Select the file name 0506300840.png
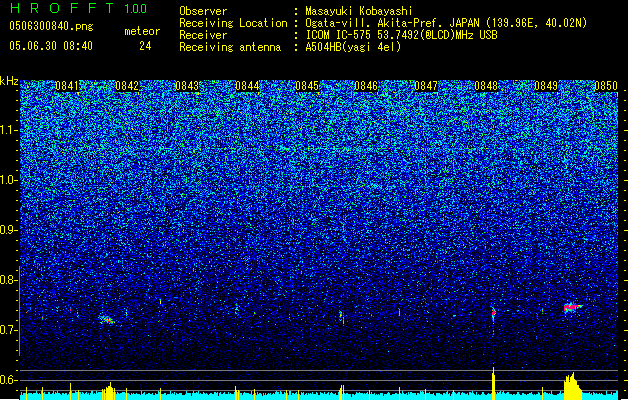Screen dimensions: 629x400 click(51, 26)
